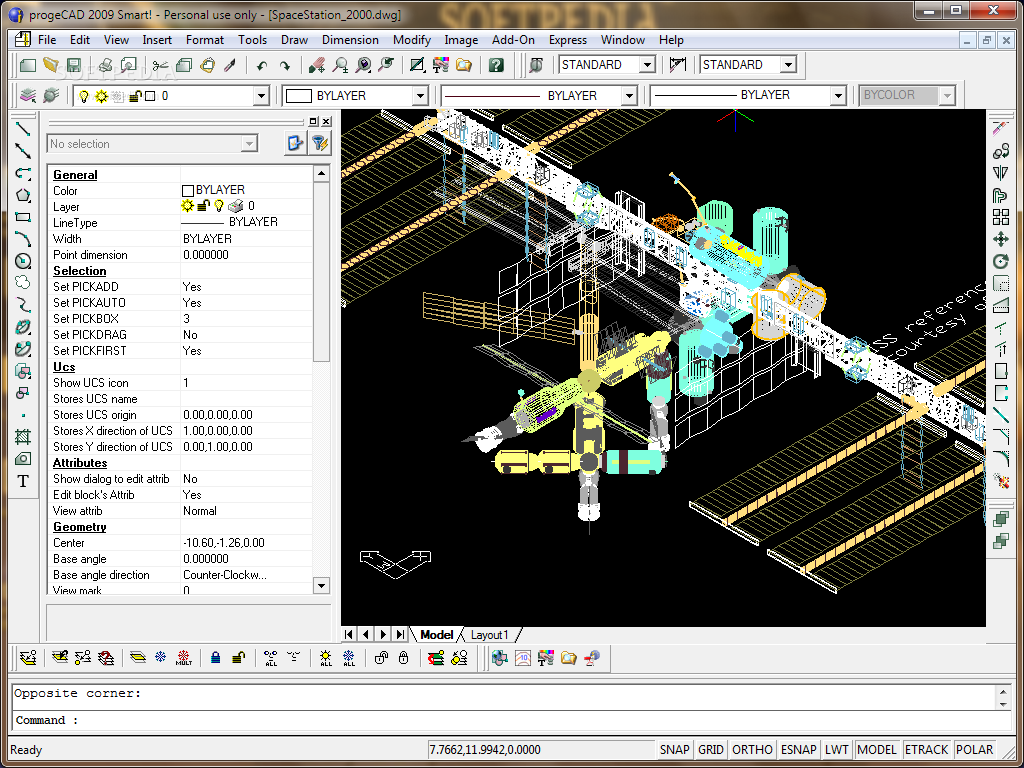Screen dimensions: 1024x768
Task: Select the Line tool in Draw toolbar
Action: click(23, 128)
